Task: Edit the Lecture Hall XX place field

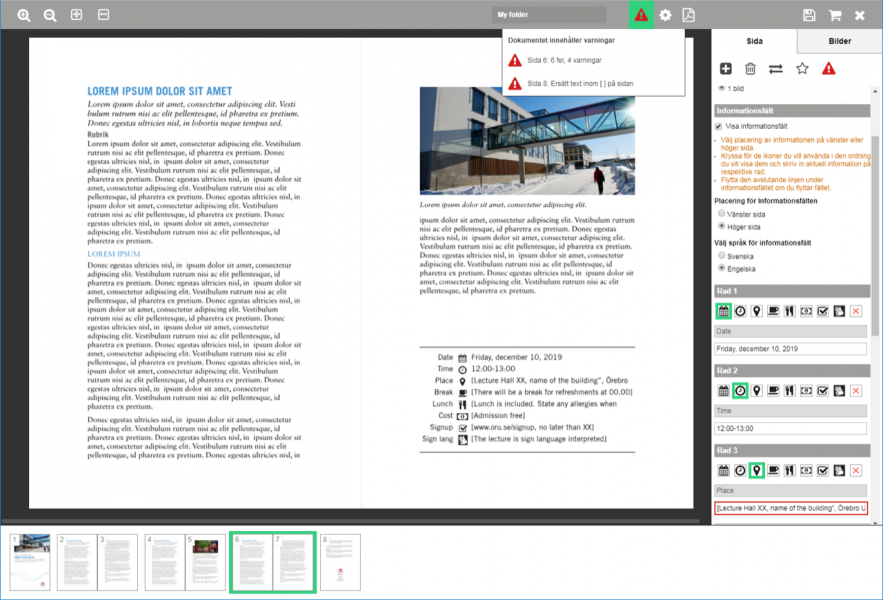Action: pyautogui.click(x=791, y=508)
